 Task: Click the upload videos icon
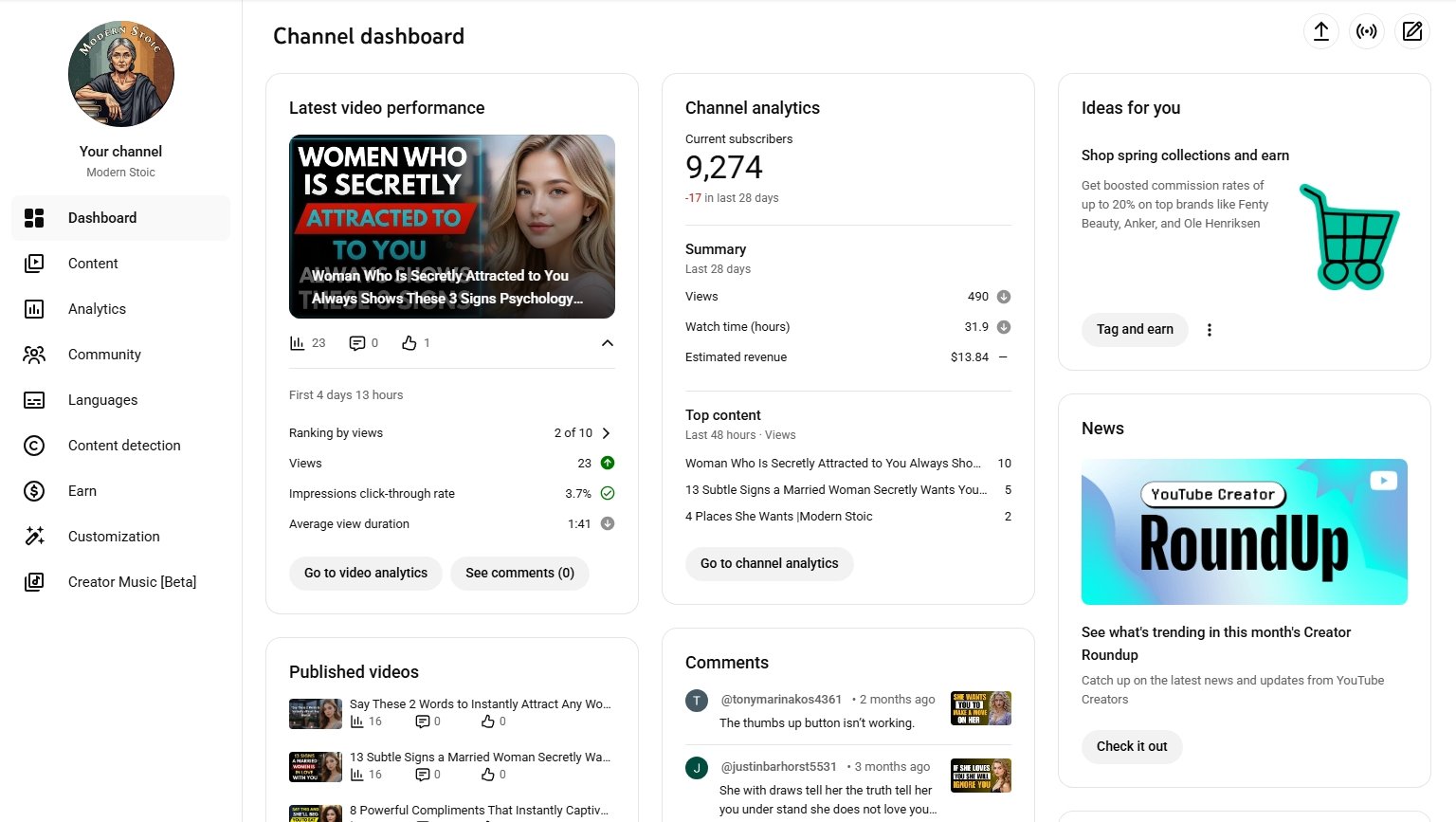click(1320, 31)
